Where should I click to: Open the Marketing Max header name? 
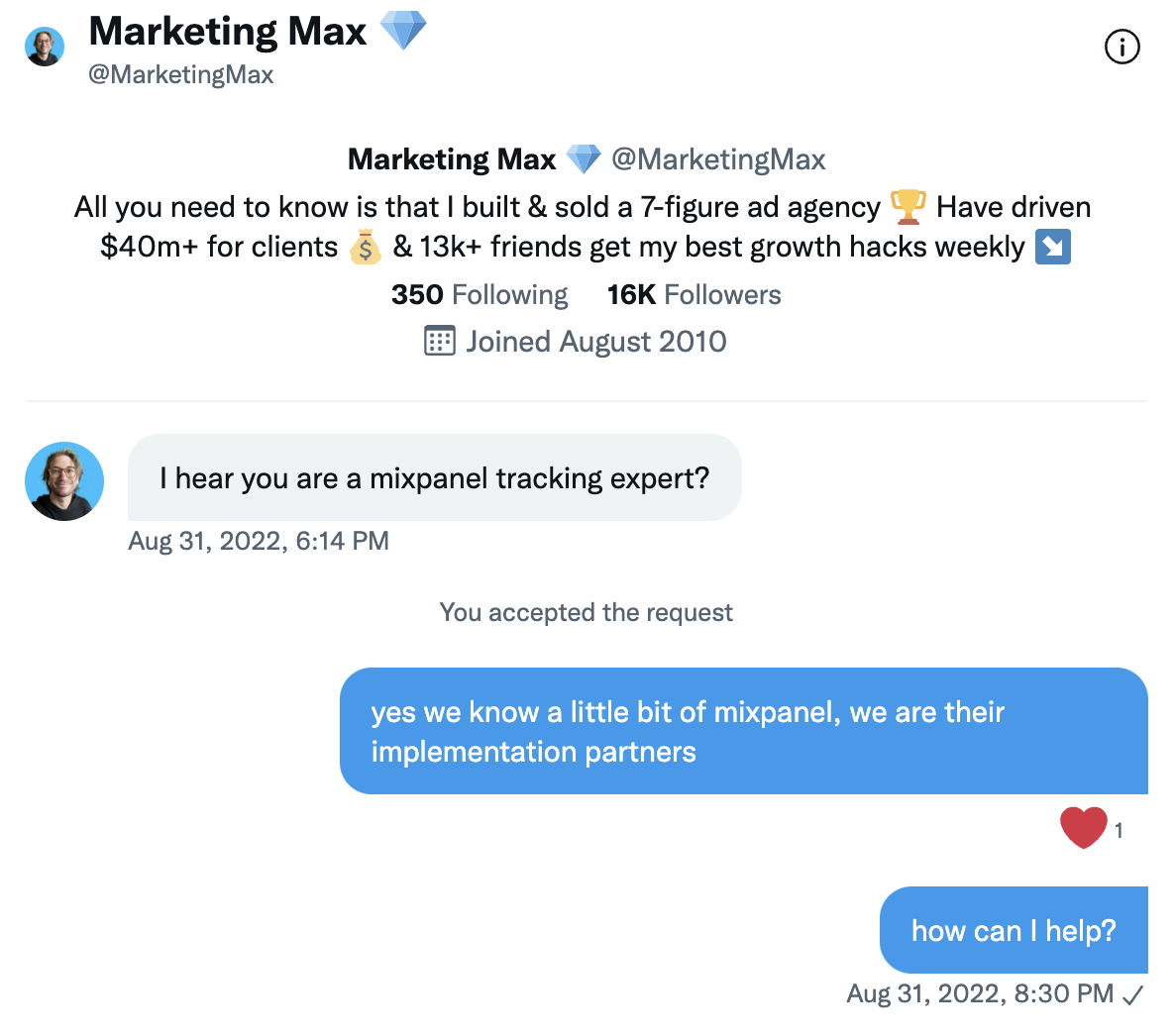point(228,32)
